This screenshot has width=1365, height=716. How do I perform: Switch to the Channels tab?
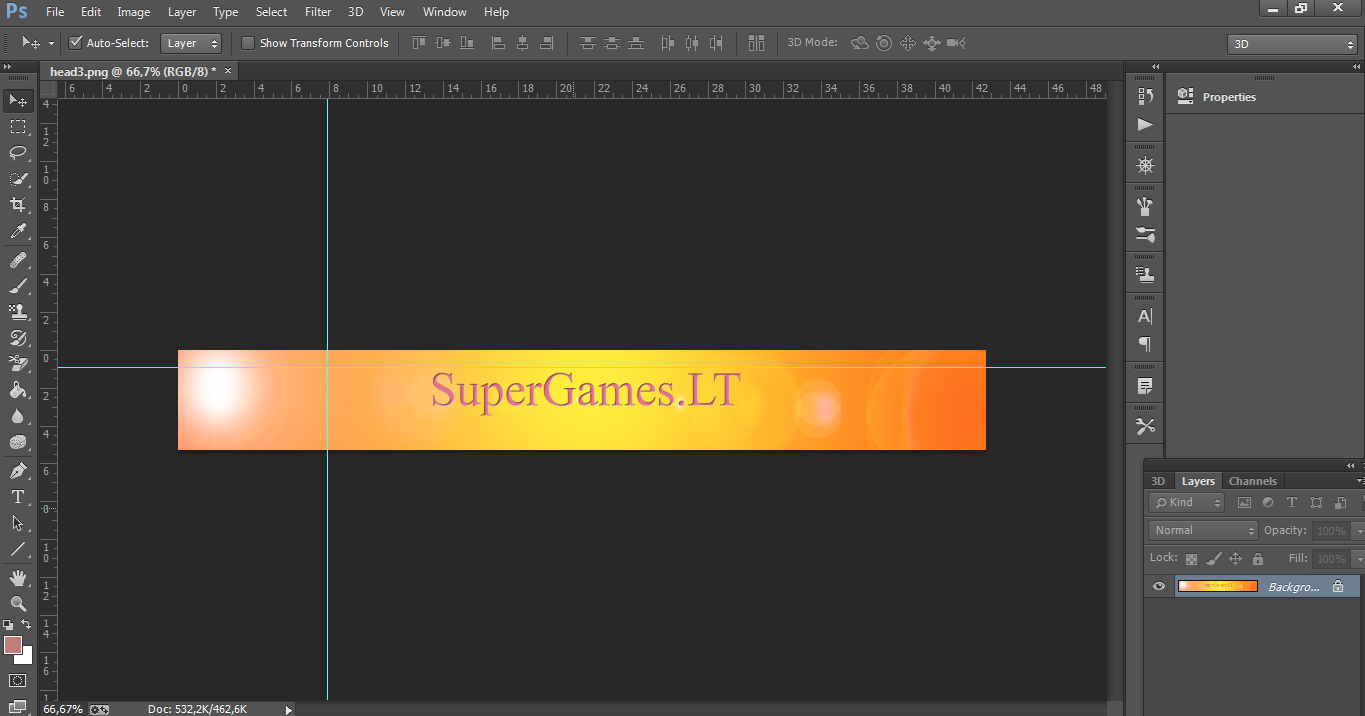(1253, 481)
